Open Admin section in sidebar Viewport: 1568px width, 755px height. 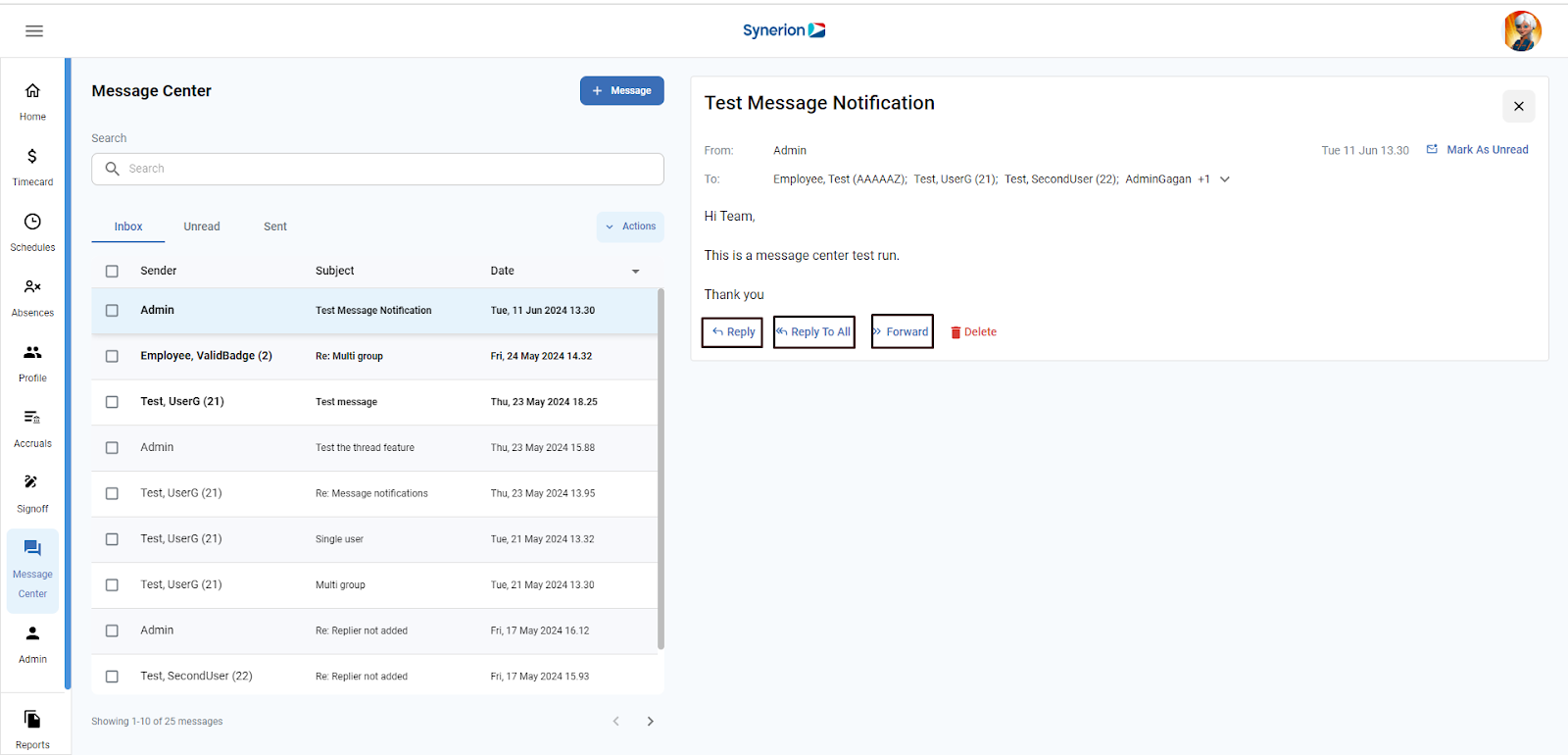point(32,645)
